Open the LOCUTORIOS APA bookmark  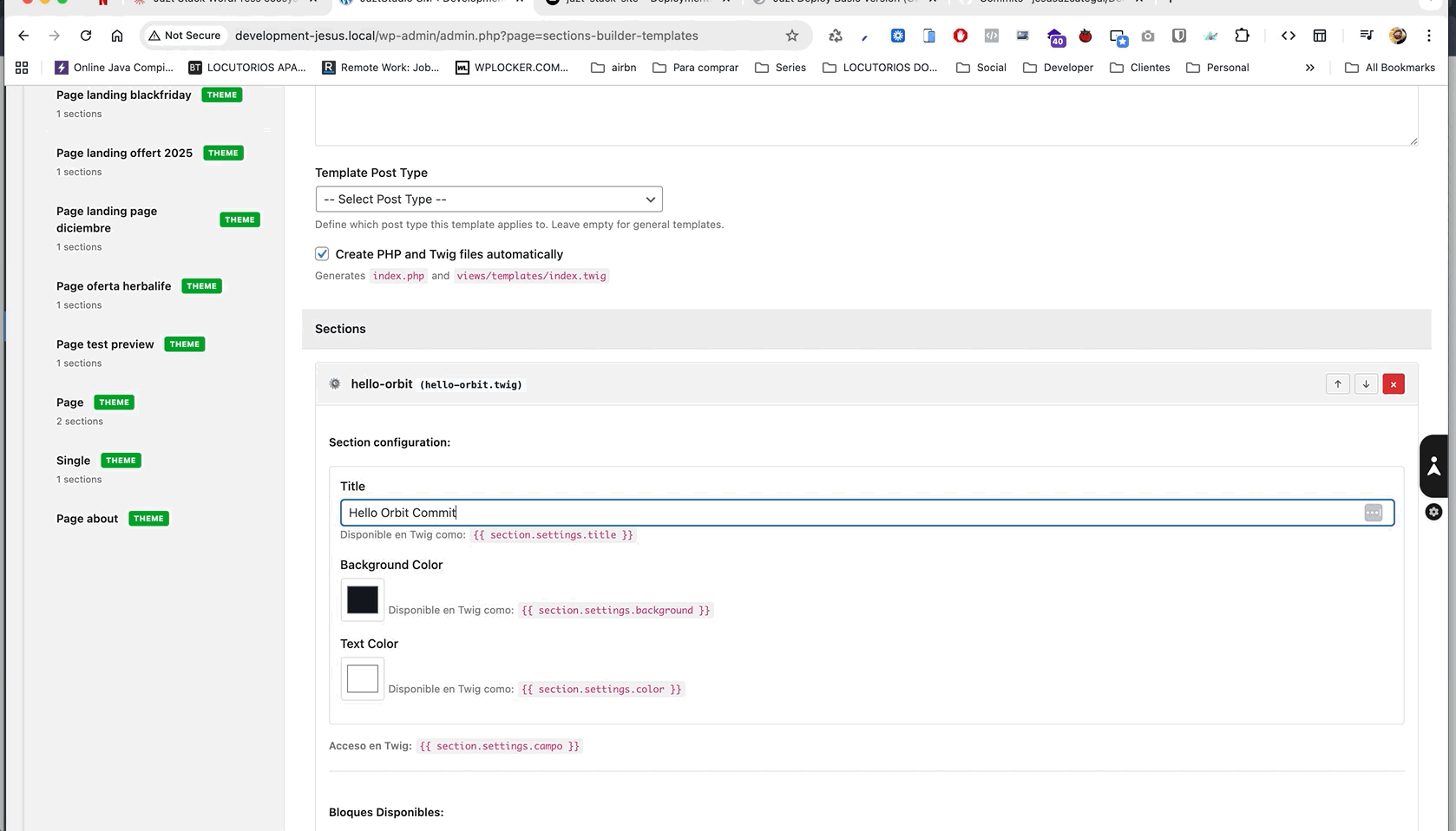click(x=247, y=68)
